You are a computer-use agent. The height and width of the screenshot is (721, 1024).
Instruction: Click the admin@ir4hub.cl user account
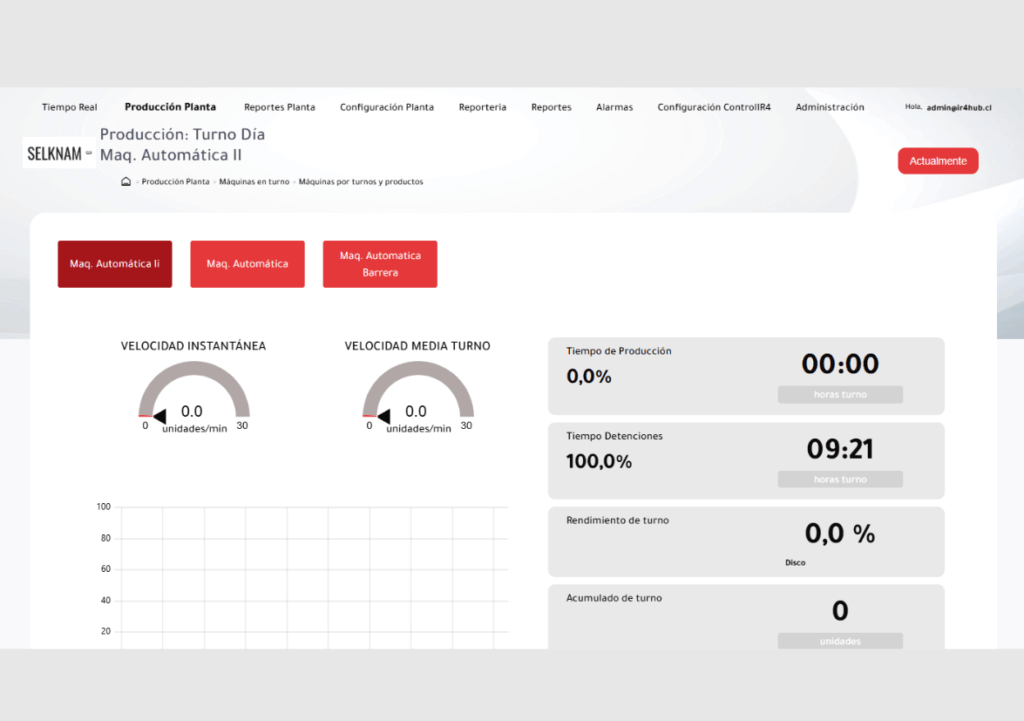pos(958,107)
